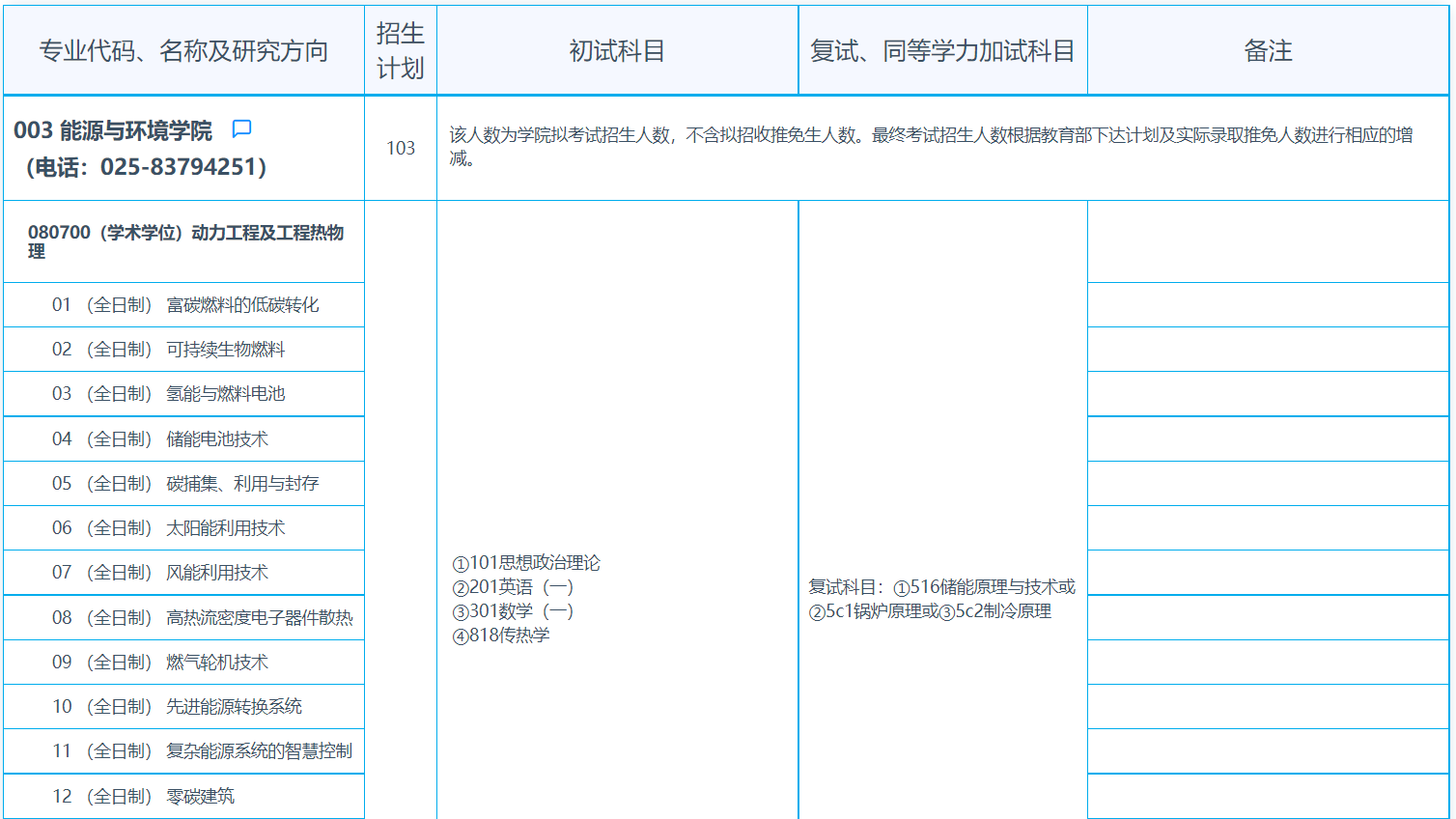
Task: Select direction 02 可持续生物燃料
Action: pos(184,350)
